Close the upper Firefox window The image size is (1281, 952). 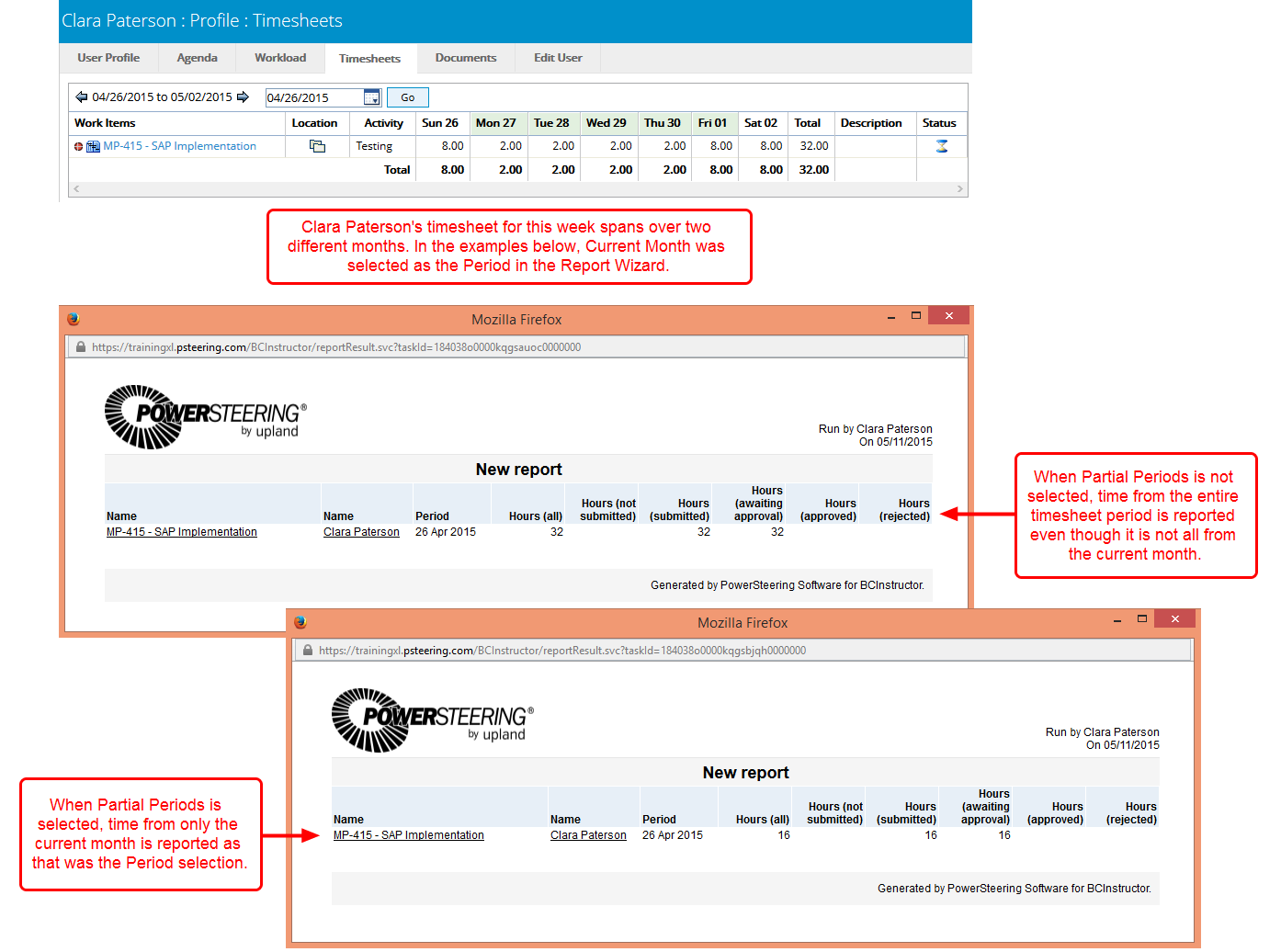pos(948,316)
